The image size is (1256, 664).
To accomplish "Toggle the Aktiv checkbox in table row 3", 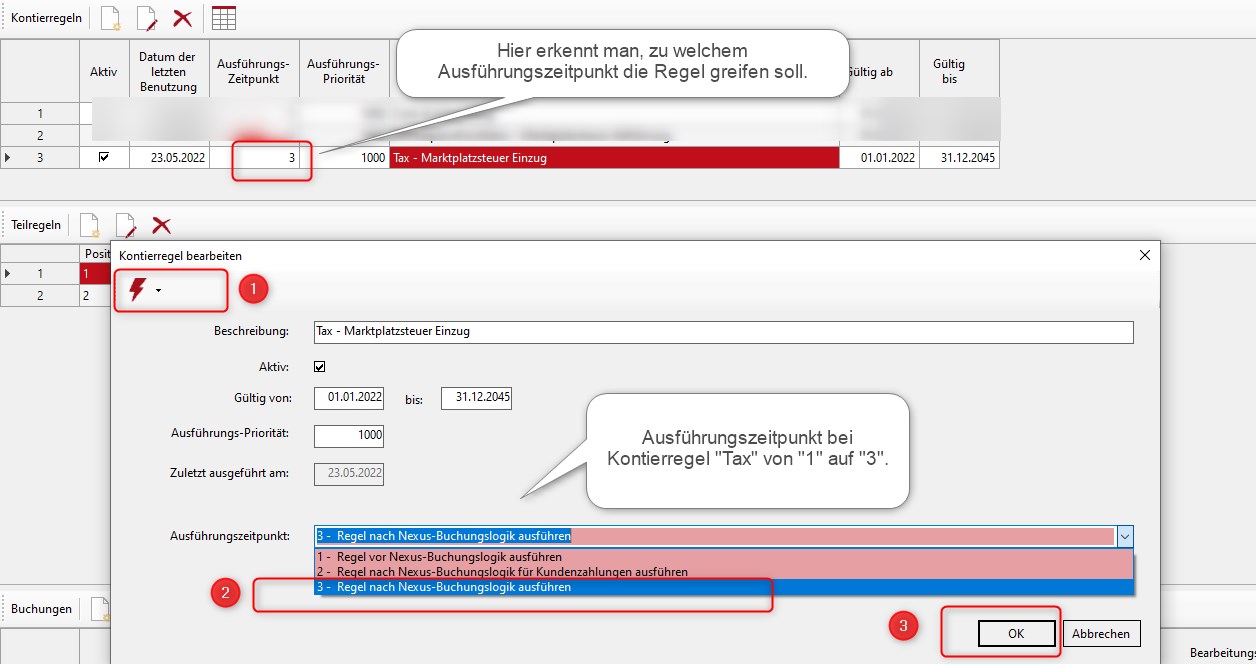I will pos(103,157).
